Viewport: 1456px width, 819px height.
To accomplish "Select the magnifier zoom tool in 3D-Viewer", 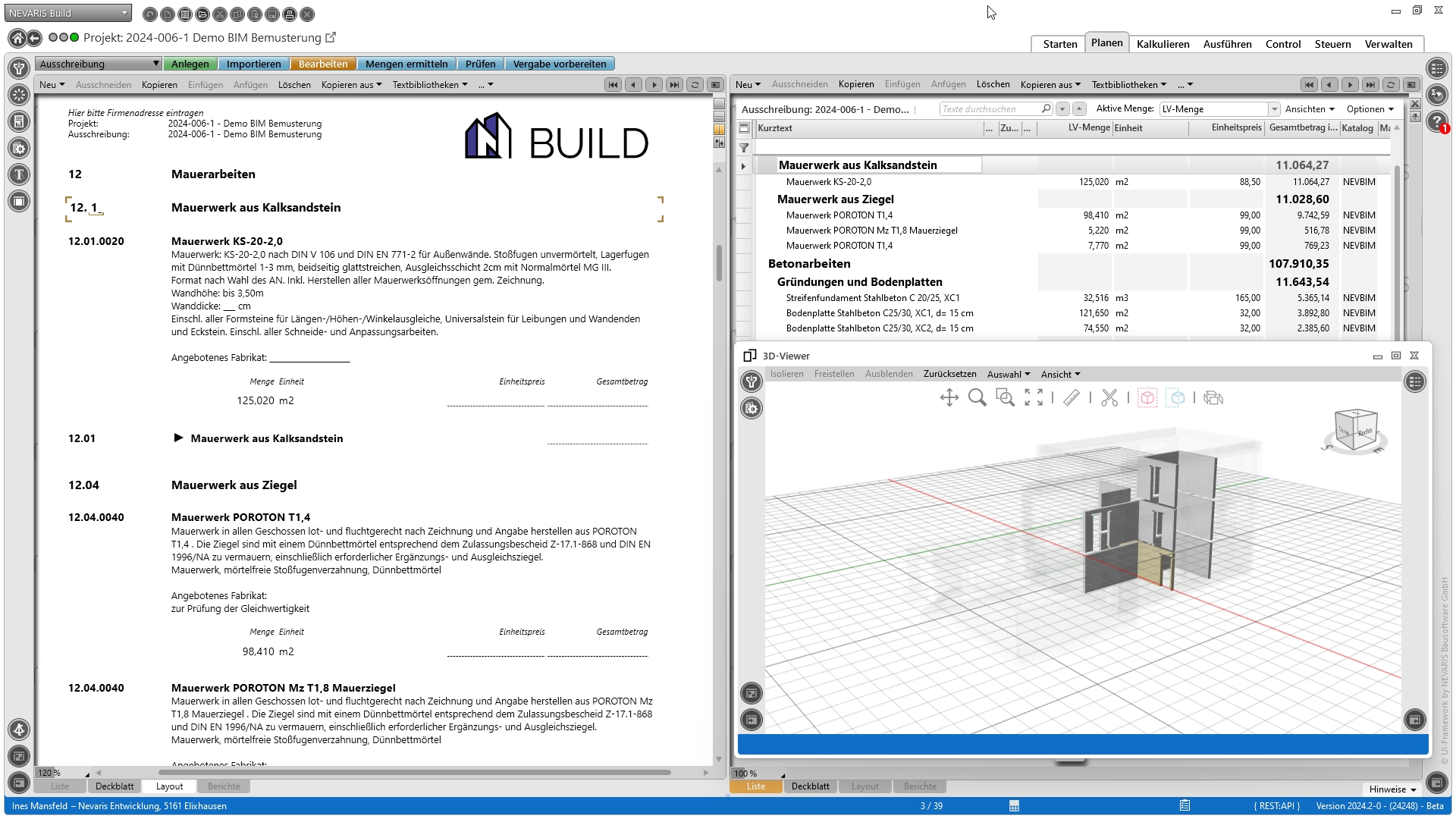I will (977, 397).
